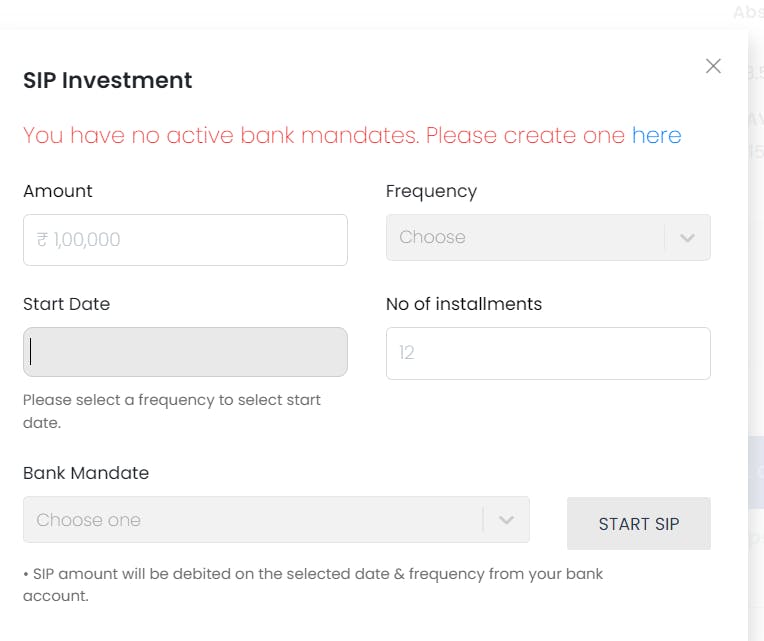Click the No of installments label
Screen dimensions: 764x641
coord(464,304)
